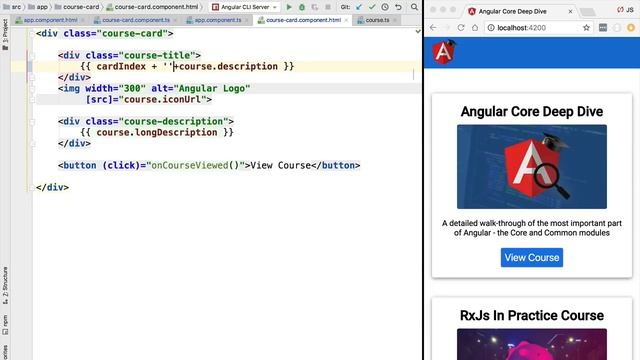Click the RxJs In Practice Course title
640x360 pixels.
click(x=532, y=316)
